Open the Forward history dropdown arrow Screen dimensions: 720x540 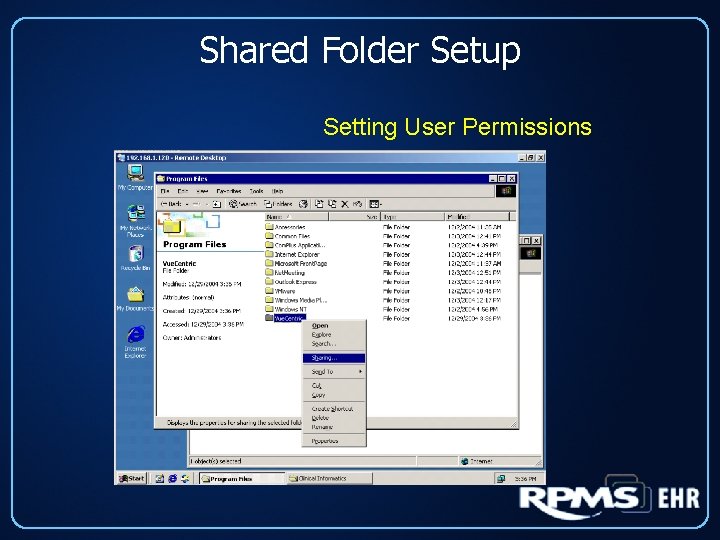tap(207, 204)
